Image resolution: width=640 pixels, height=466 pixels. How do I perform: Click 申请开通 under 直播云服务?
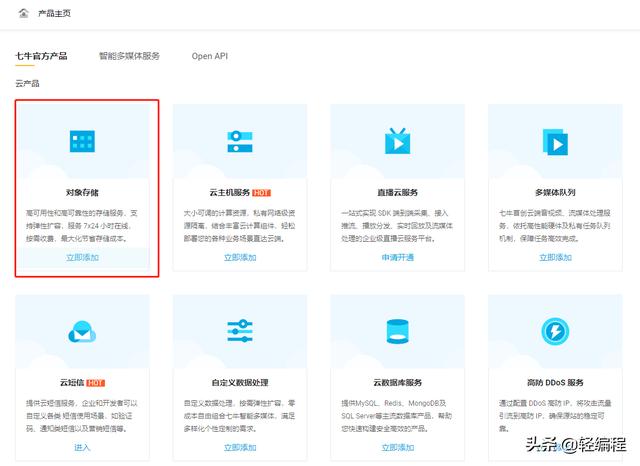pos(398,257)
